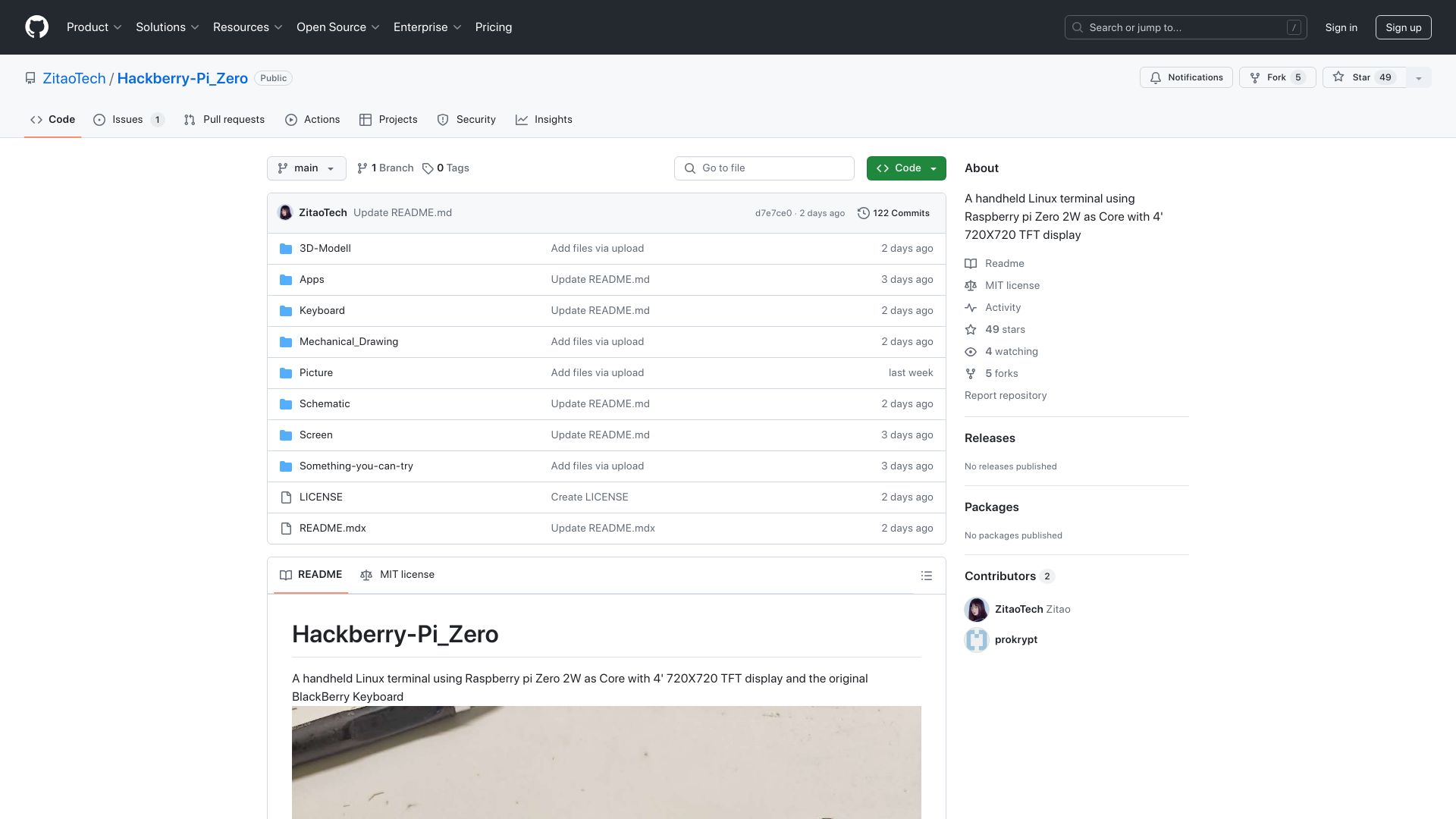Viewport: 1456px width, 819px height.
Task: Open the 3D-Modell folder
Action: [325, 249]
